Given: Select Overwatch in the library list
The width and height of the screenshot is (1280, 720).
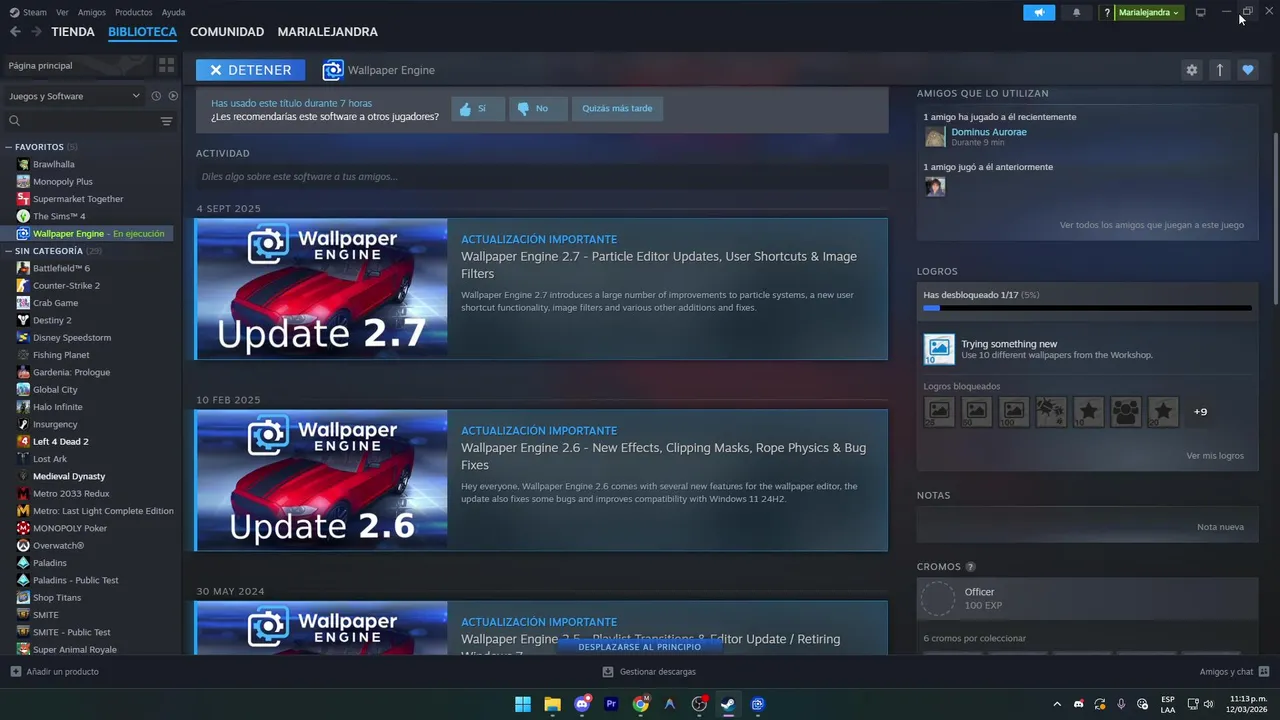Looking at the screenshot, I should click(58, 545).
